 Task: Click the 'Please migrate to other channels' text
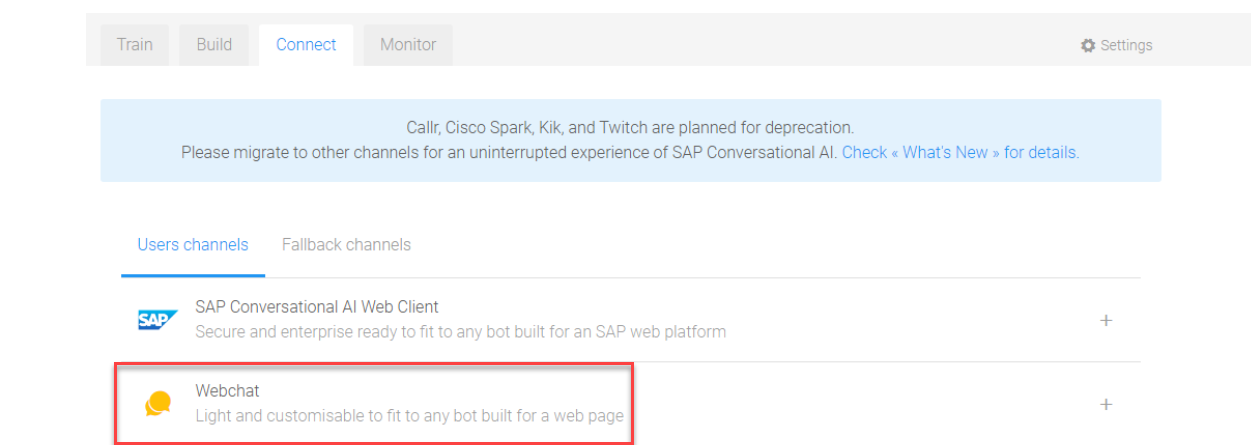(x=510, y=153)
